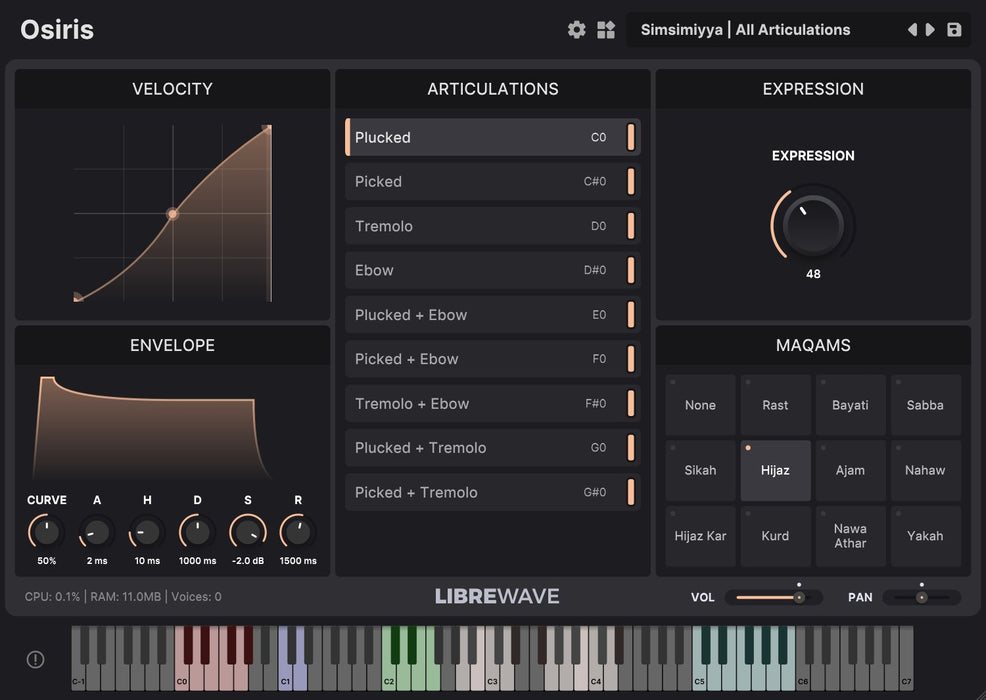Viewport: 986px width, 700px height.
Task: Open the preset browser grid icon
Action: point(606,30)
